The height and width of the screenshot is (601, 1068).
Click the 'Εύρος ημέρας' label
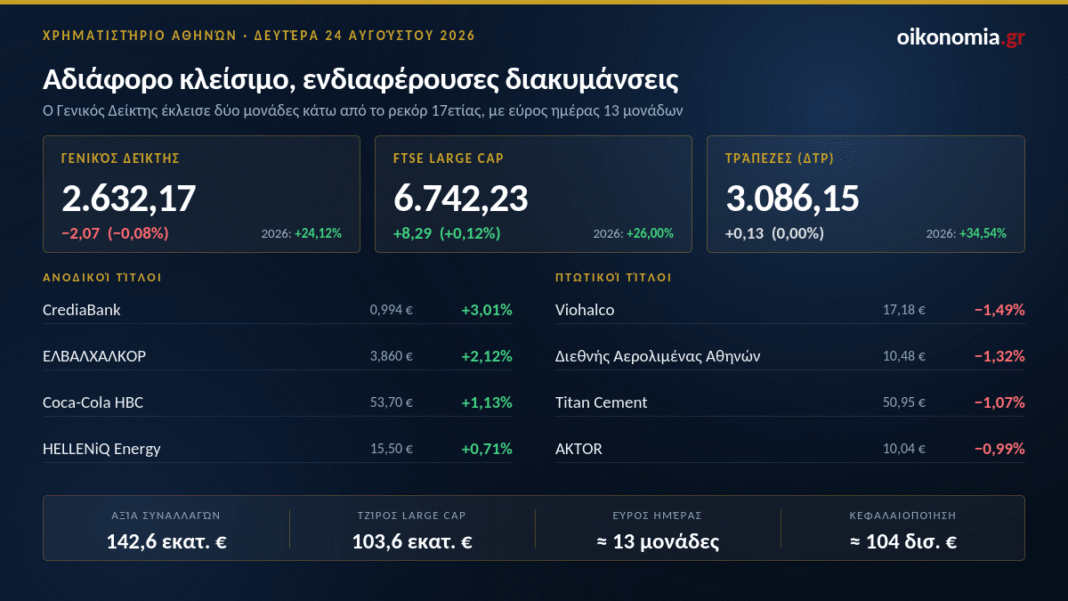pos(657,516)
